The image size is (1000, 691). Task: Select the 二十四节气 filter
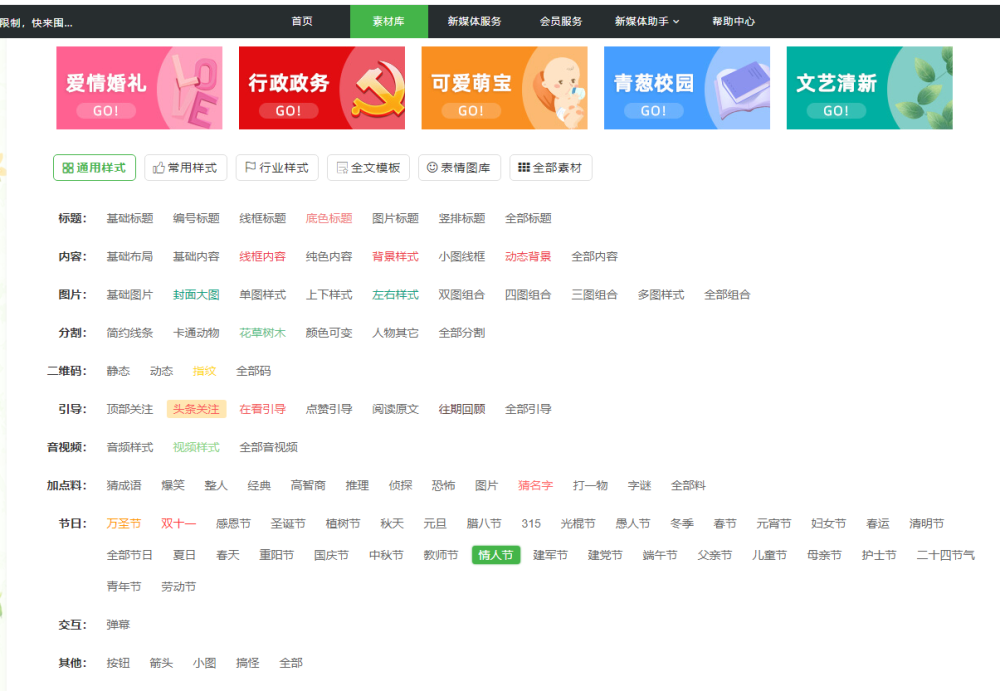[x=945, y=555]
